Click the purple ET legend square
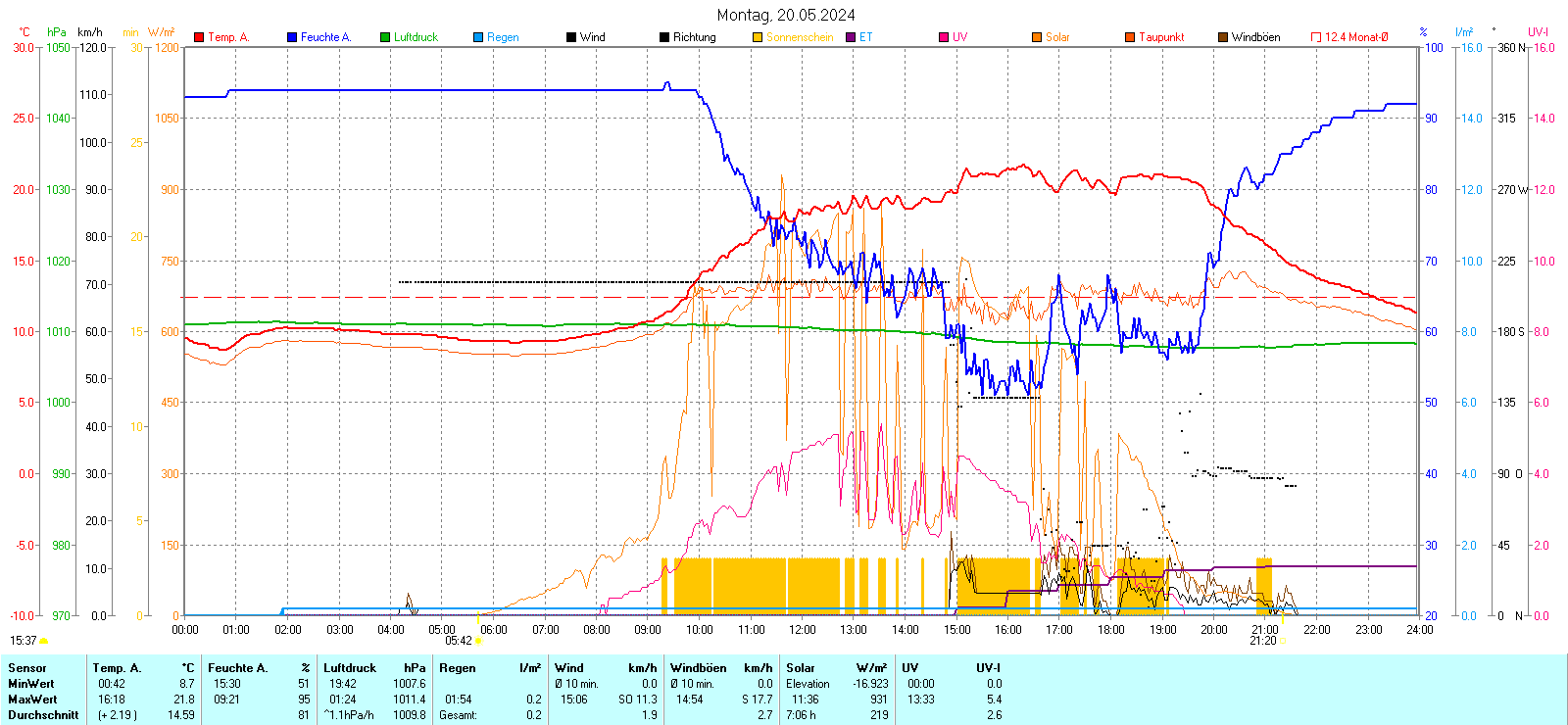1568x725 pixels. [x=851, y=37]
